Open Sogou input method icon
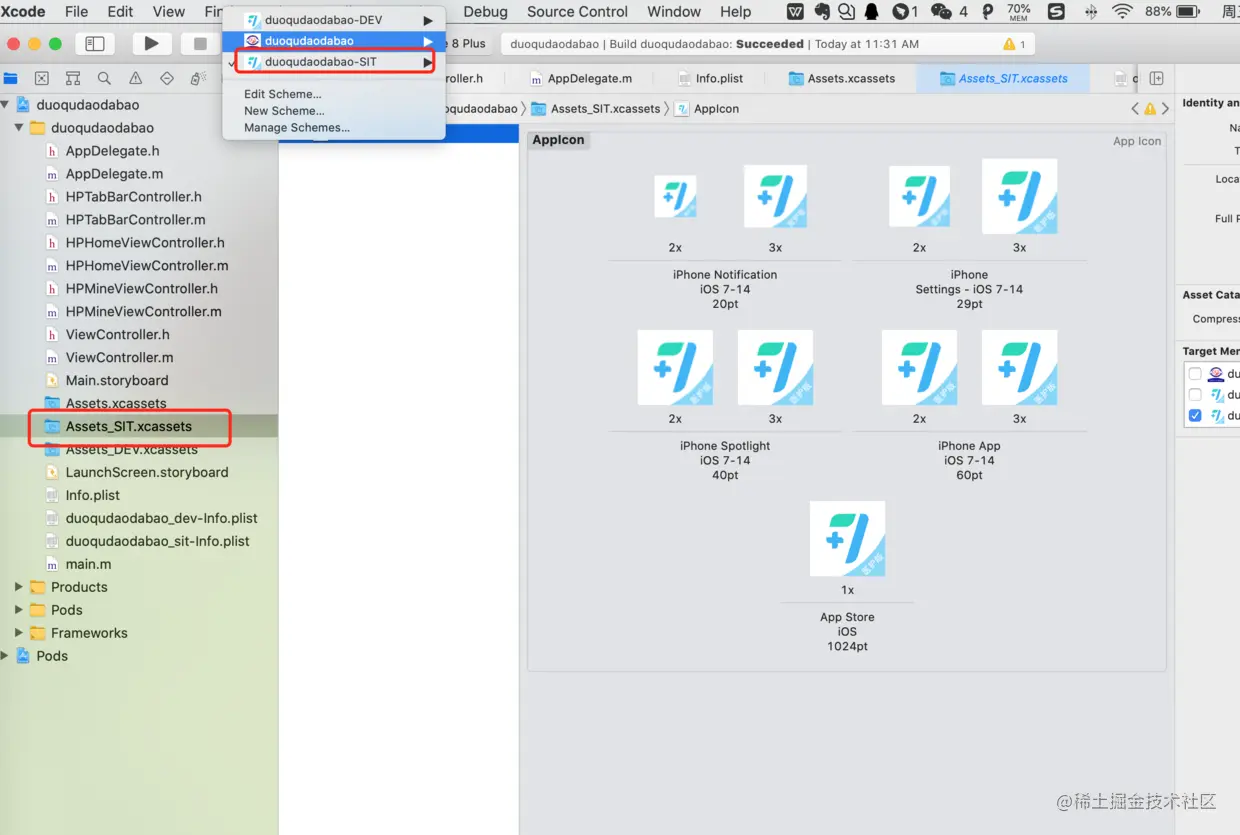 point(1056,12)
